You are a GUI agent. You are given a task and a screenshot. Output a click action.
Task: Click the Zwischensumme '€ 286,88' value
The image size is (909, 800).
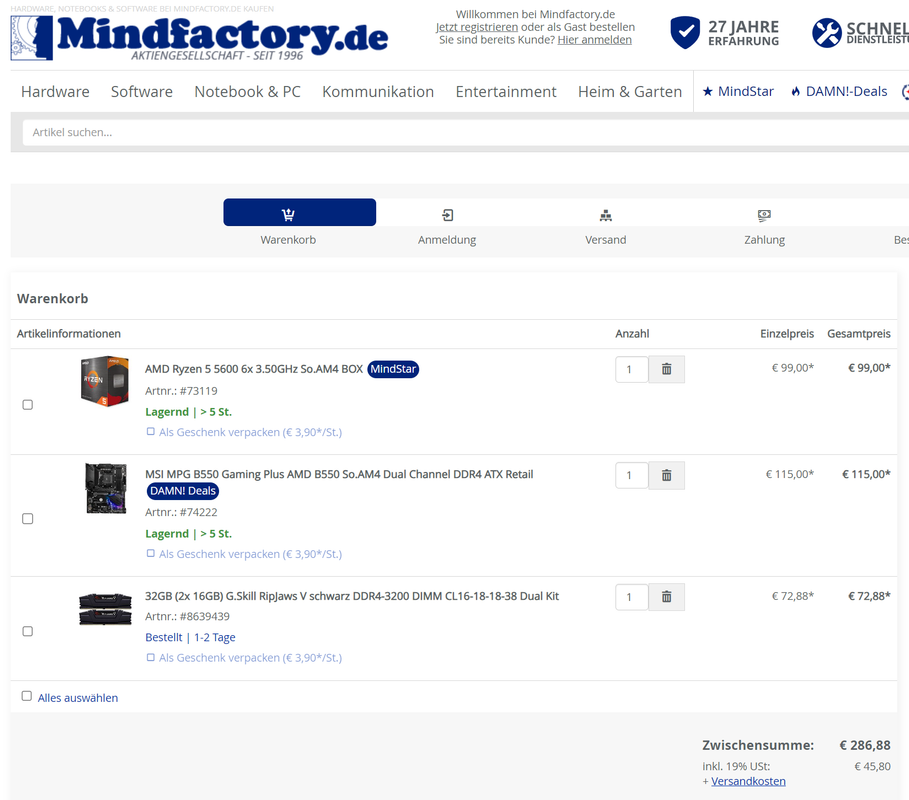865,746
